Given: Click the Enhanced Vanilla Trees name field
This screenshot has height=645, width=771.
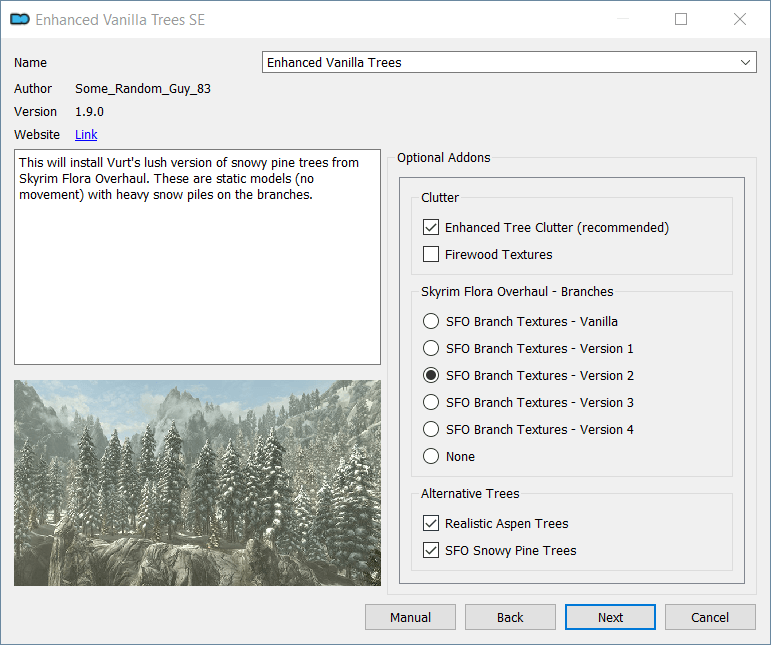Looking at the screenshot, I should pyautogui.click(x=509, y=62).
